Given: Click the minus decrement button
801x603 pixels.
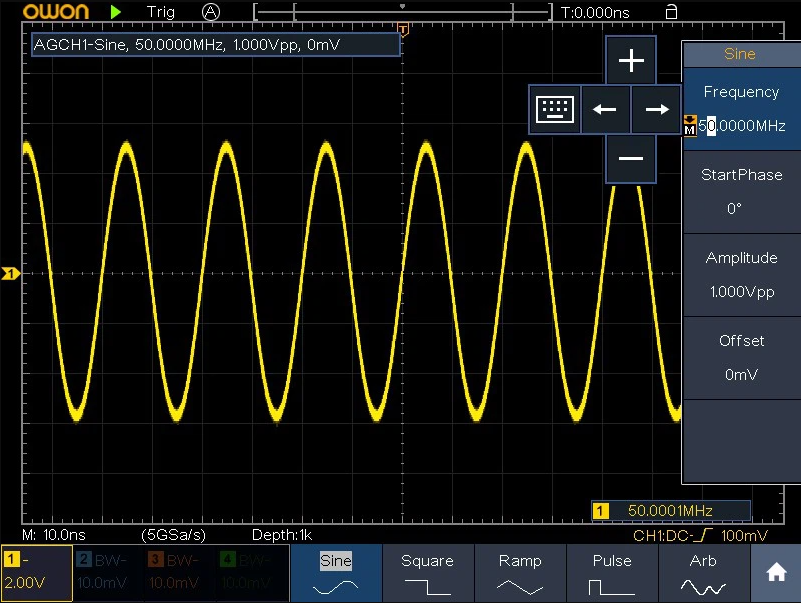Looking at the screenshot, I should 631,158.
